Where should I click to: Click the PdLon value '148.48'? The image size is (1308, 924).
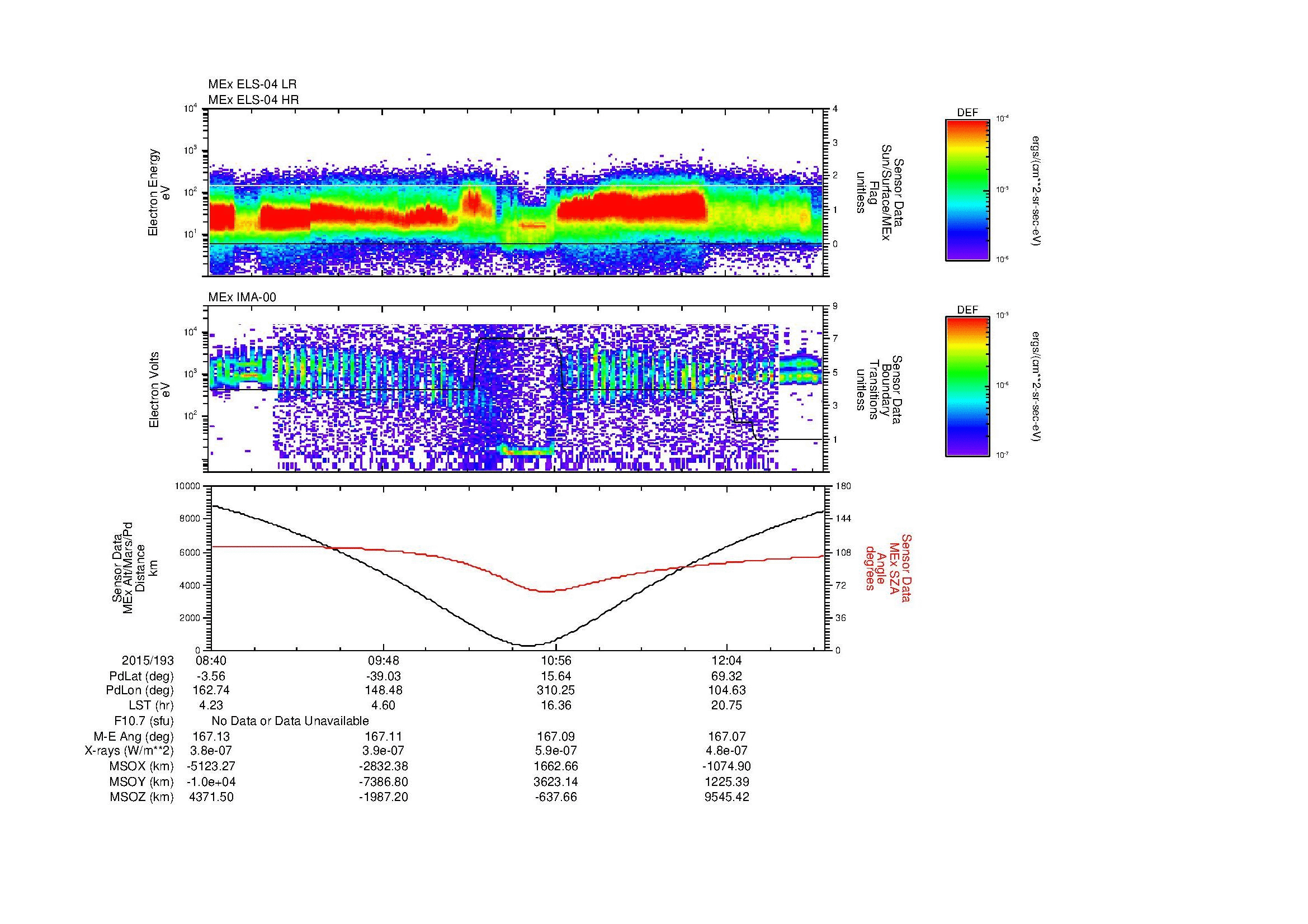point(384,690)
